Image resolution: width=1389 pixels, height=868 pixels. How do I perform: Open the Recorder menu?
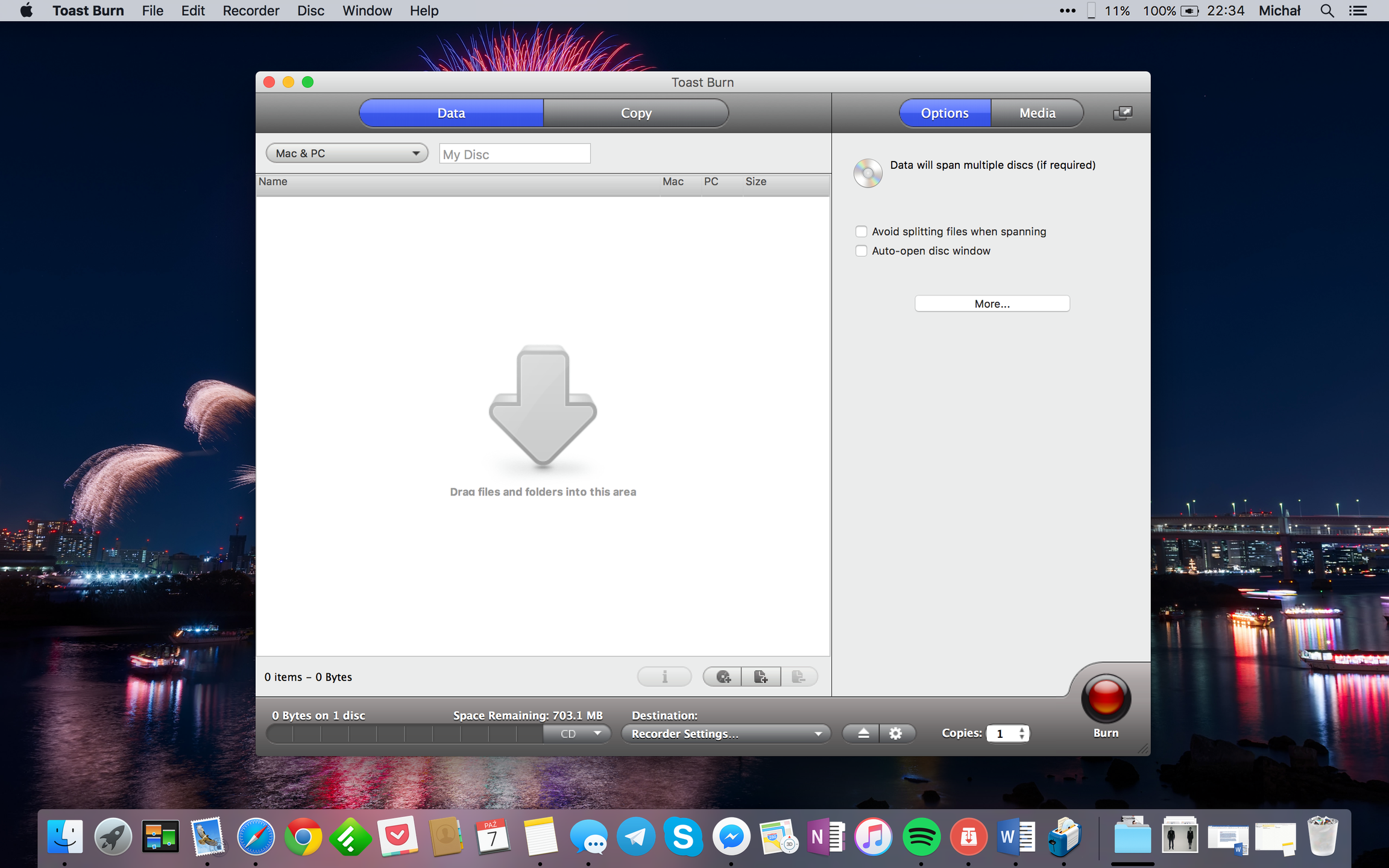pyautogui.click(x=250, y=10)
